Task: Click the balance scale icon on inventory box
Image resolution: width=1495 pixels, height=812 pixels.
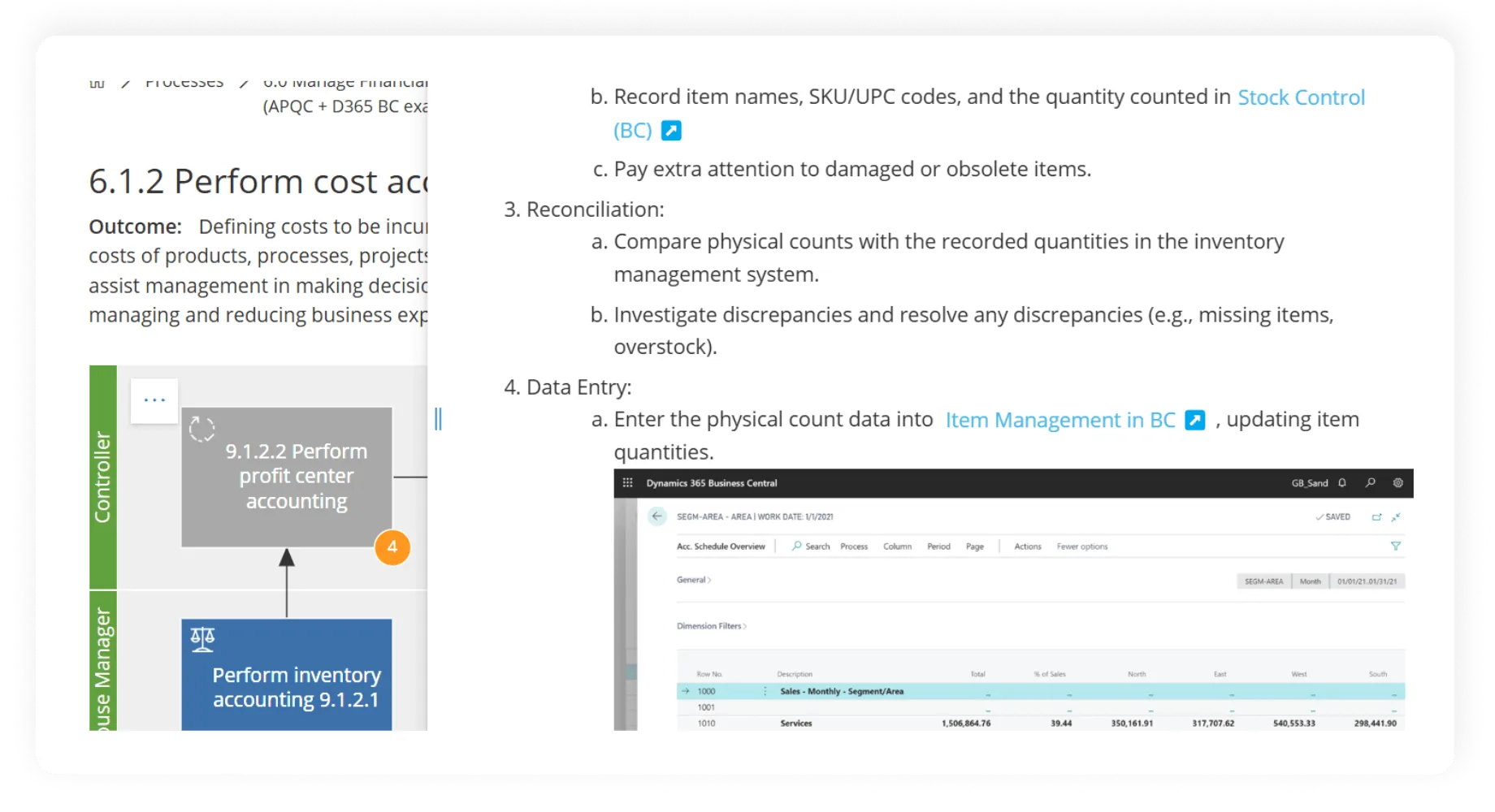Action: point(202,639)
